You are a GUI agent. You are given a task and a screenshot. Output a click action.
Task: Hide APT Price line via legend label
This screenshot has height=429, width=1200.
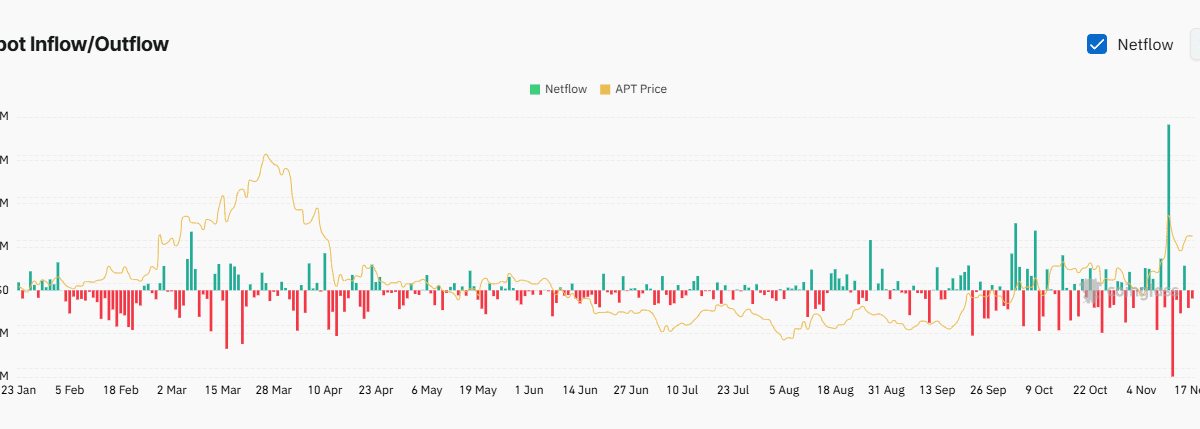(x=640, y=89)
